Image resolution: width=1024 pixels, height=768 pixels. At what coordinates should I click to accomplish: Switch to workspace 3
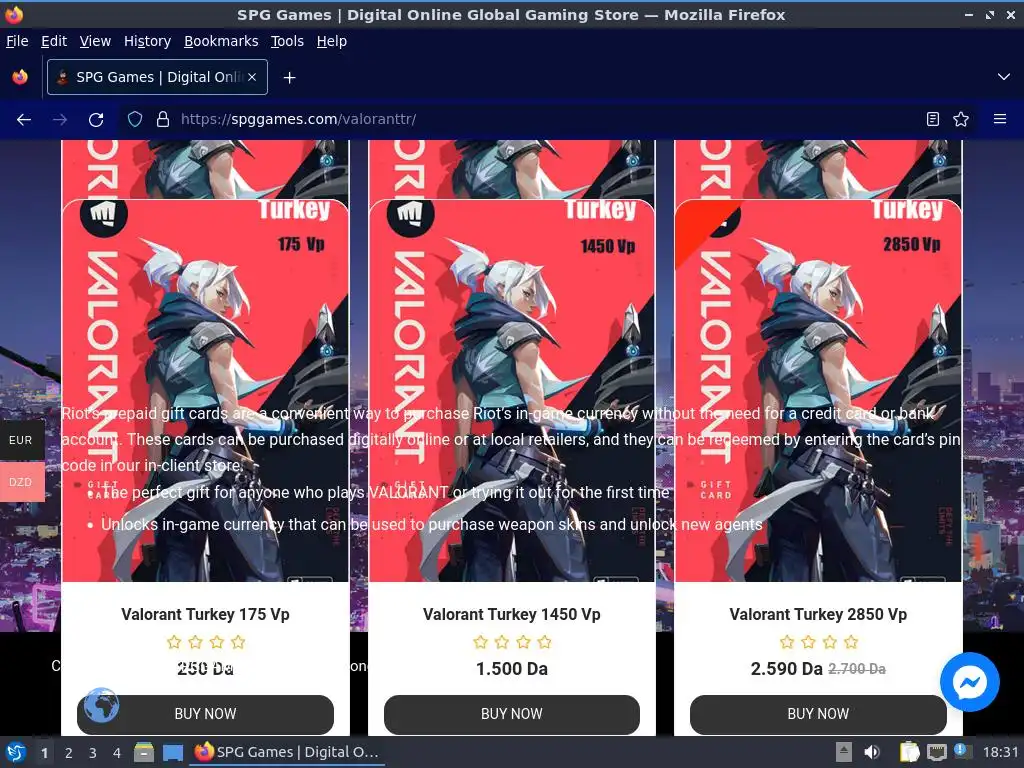point(93,753)
